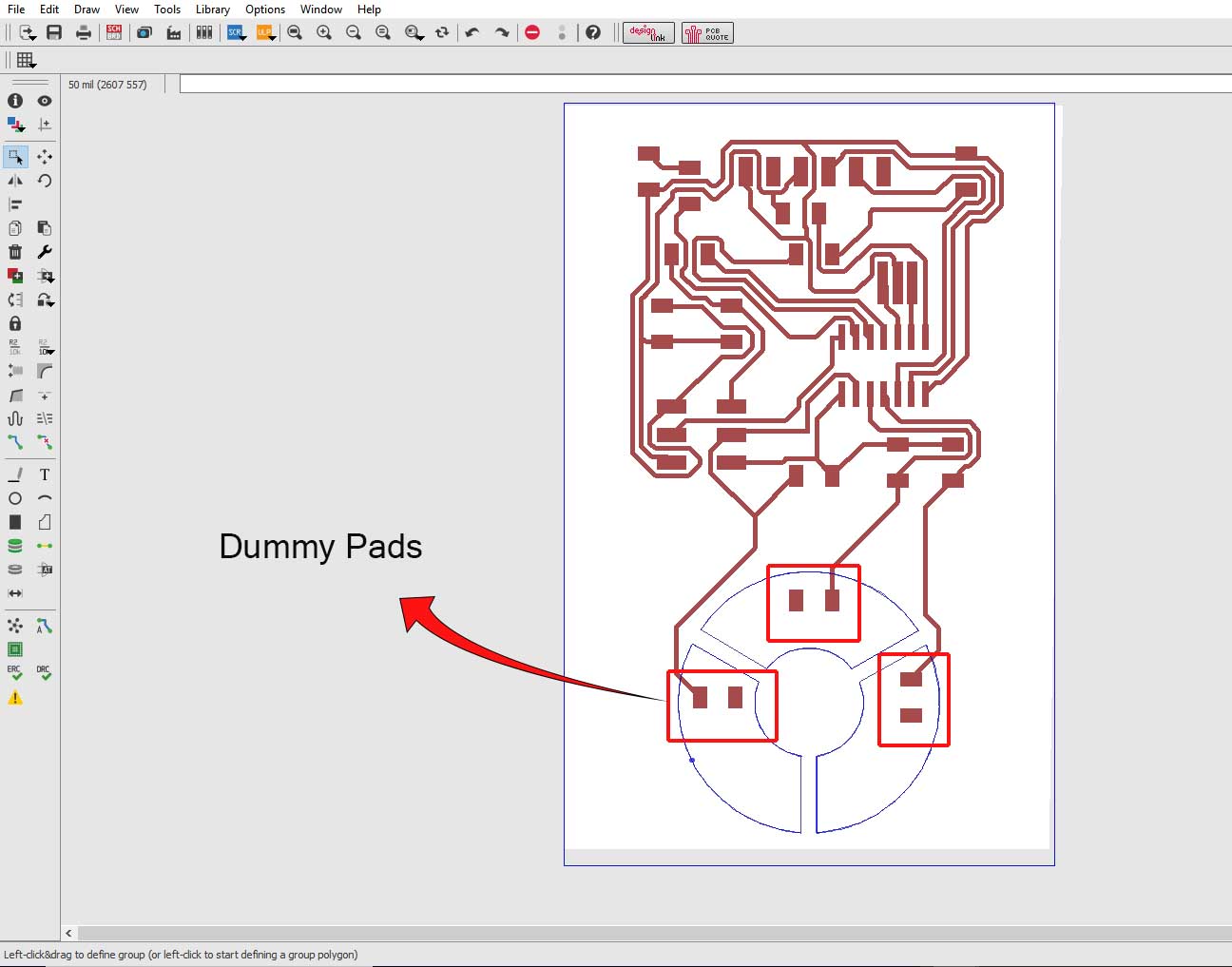Viewport: 1232px width, 967px height.
Task: Select the Mirror tool
Action: tap(15, 181)
